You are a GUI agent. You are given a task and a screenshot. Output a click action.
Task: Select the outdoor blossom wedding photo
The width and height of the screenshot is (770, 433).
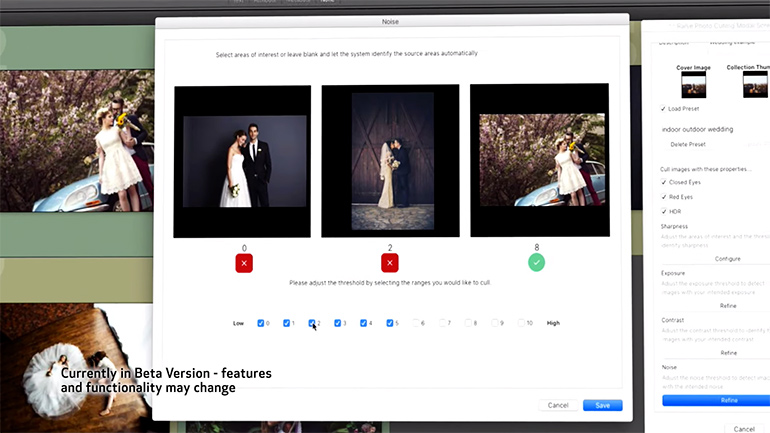click(x=539, y=161)
